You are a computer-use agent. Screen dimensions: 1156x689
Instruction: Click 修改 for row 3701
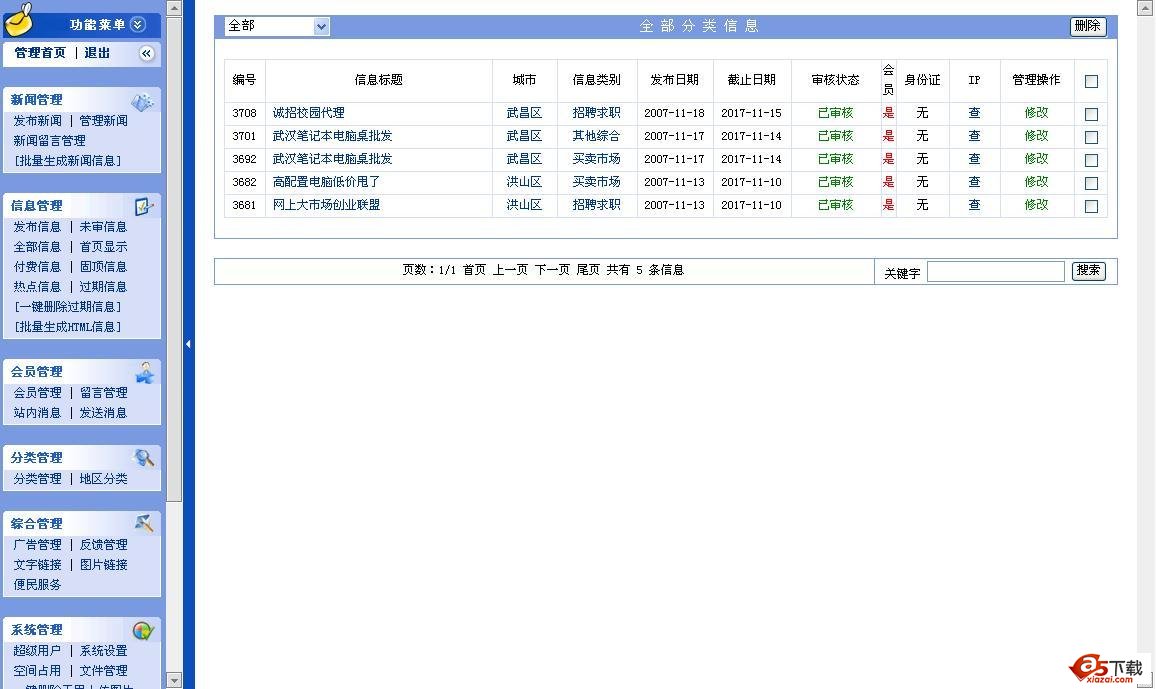(x=1036, y=136)
